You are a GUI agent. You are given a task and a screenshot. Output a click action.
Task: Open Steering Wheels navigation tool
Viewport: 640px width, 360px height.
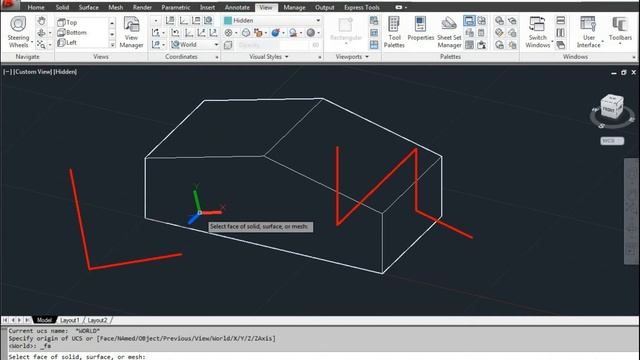click(x=18, y=33)
